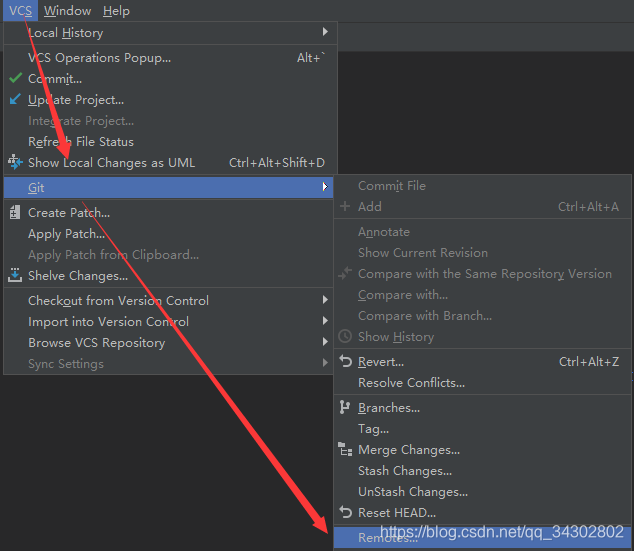Choose Tag... in Git submenu
This screenshot has width=634, height=551.
pyautogui.click(x=482, y=429)
